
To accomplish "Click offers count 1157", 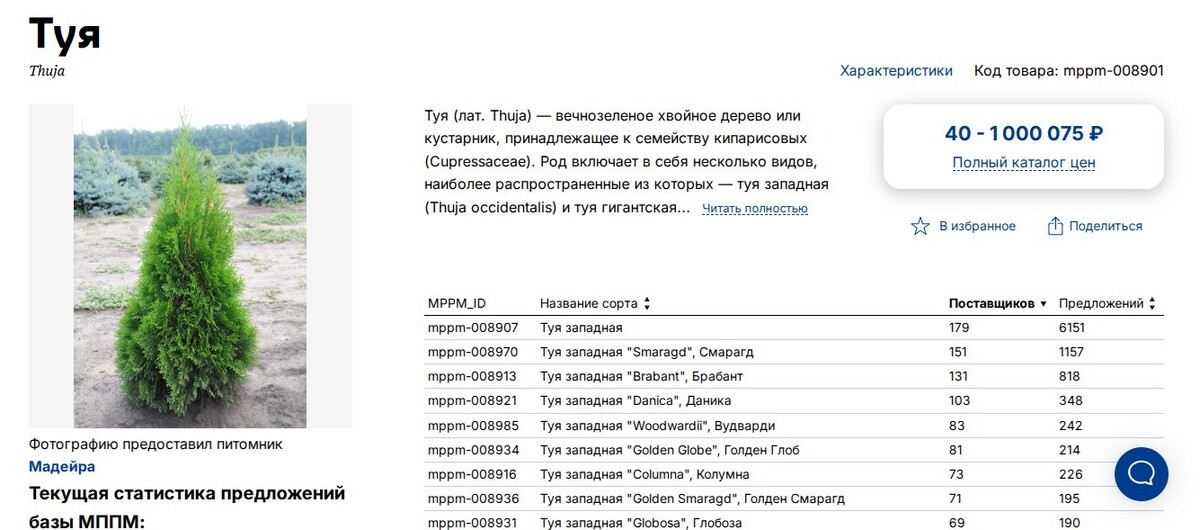I will [x=1072, y=352].
